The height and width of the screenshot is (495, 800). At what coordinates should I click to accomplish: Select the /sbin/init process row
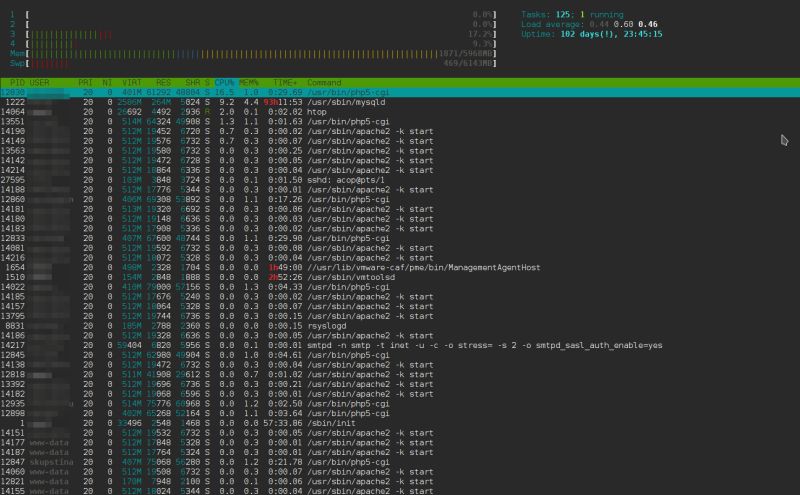[x=400, y=423]
